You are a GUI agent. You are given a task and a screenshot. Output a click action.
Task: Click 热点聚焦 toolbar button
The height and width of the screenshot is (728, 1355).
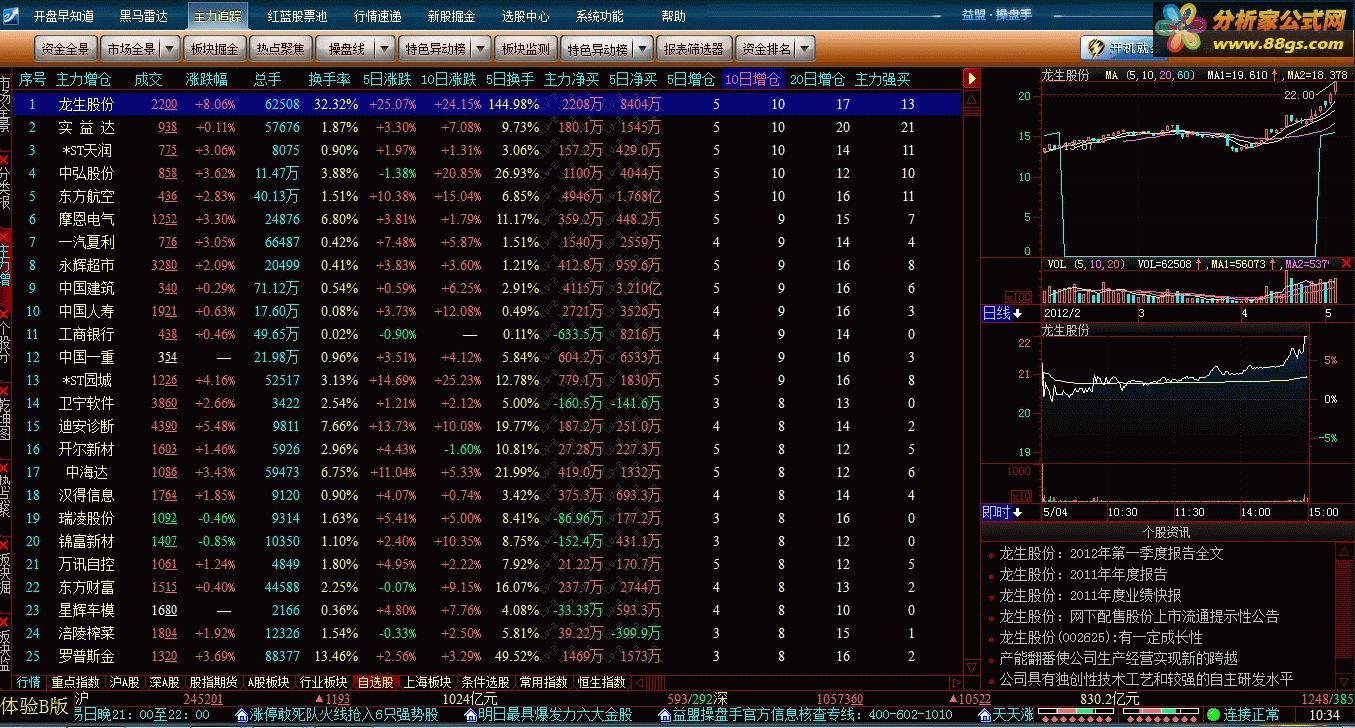(x=281, y=48)
